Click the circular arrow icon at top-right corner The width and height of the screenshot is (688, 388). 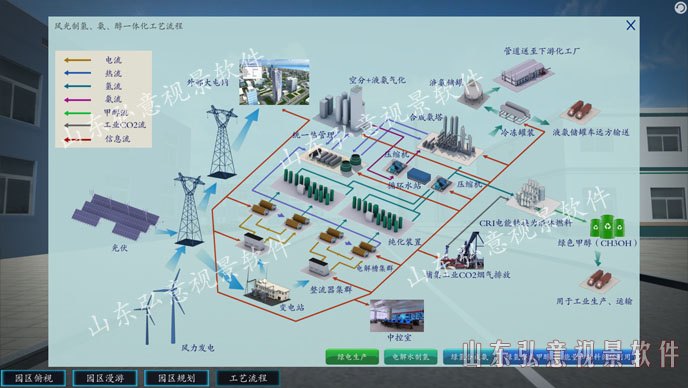coord(680,8)
